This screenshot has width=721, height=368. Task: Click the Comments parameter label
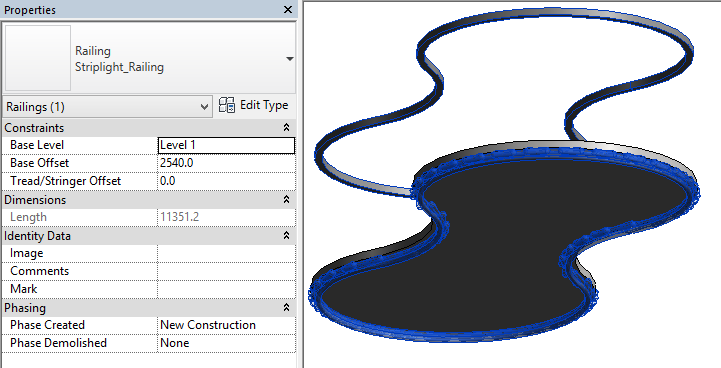click(x=40, y=271)
